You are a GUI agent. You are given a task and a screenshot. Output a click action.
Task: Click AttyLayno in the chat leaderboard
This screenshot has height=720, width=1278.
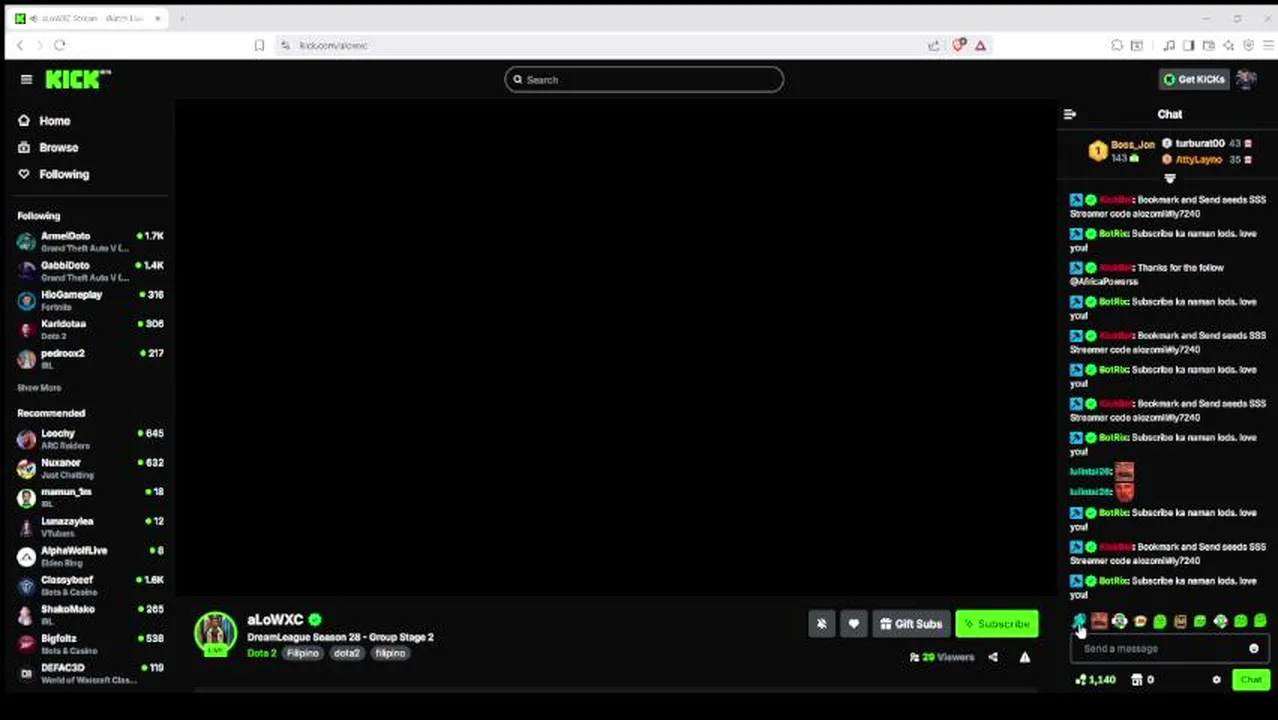click(1198, 160)
